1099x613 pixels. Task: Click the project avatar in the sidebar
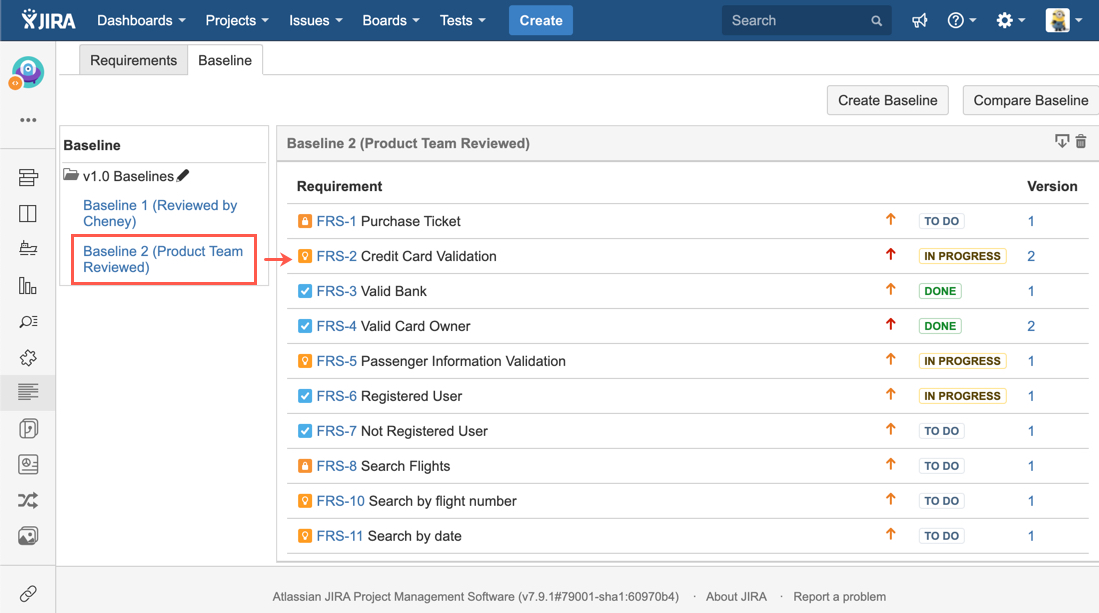pyautogui.click(x=27, y=72)
